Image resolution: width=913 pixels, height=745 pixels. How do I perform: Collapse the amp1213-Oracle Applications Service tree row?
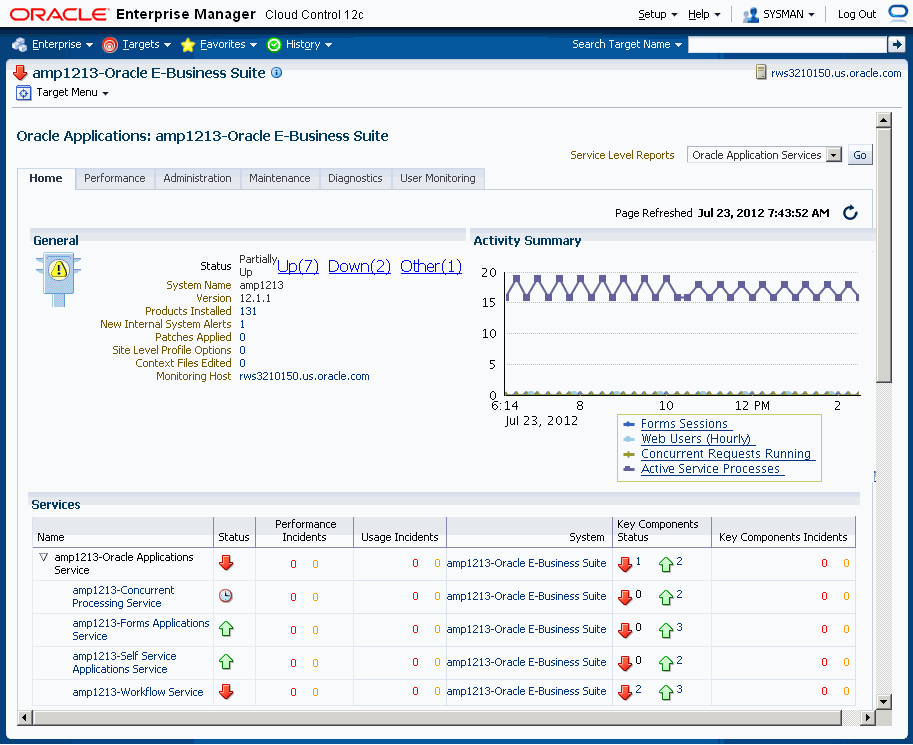click(x=43, y=557)
